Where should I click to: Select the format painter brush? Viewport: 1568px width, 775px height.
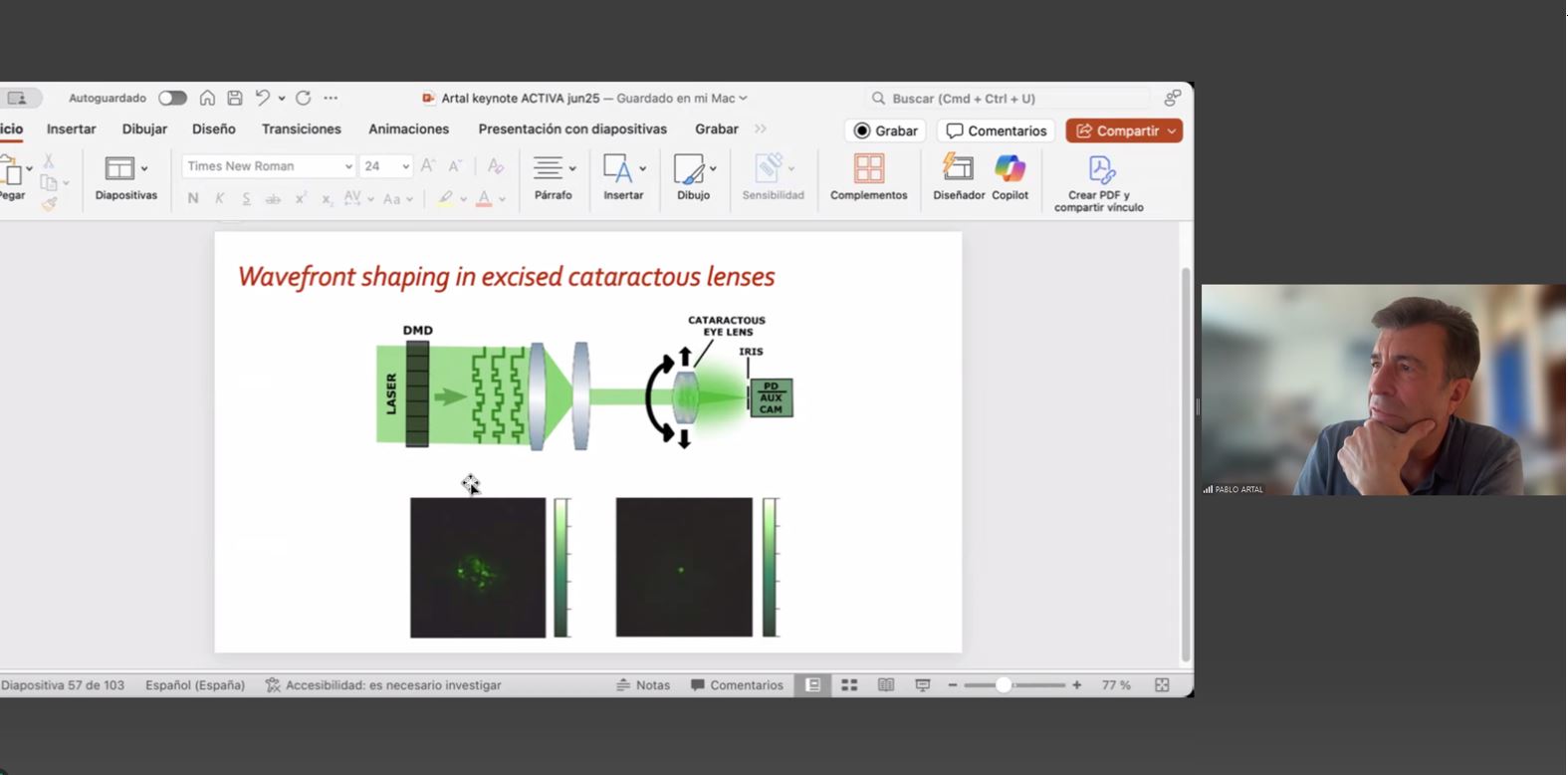click(49, 204)
